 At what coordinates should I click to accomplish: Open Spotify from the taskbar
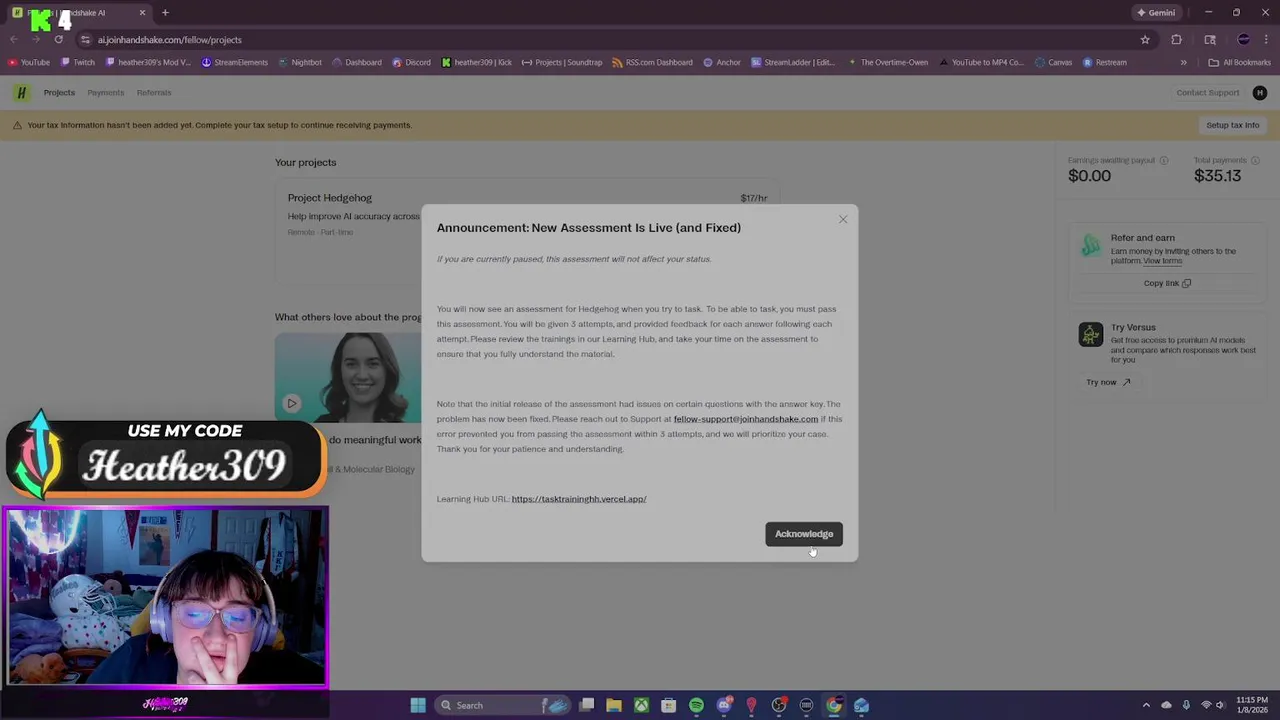click(696, 705)
